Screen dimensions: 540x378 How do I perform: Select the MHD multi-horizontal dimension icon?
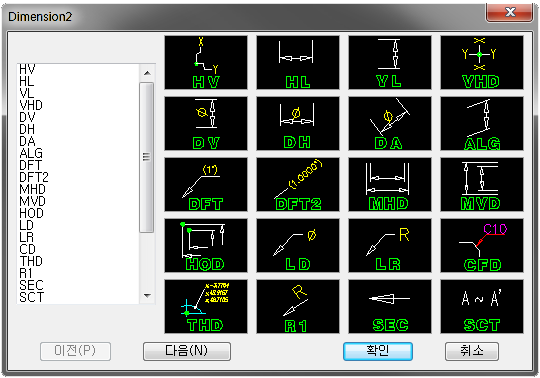coord(390,185)
